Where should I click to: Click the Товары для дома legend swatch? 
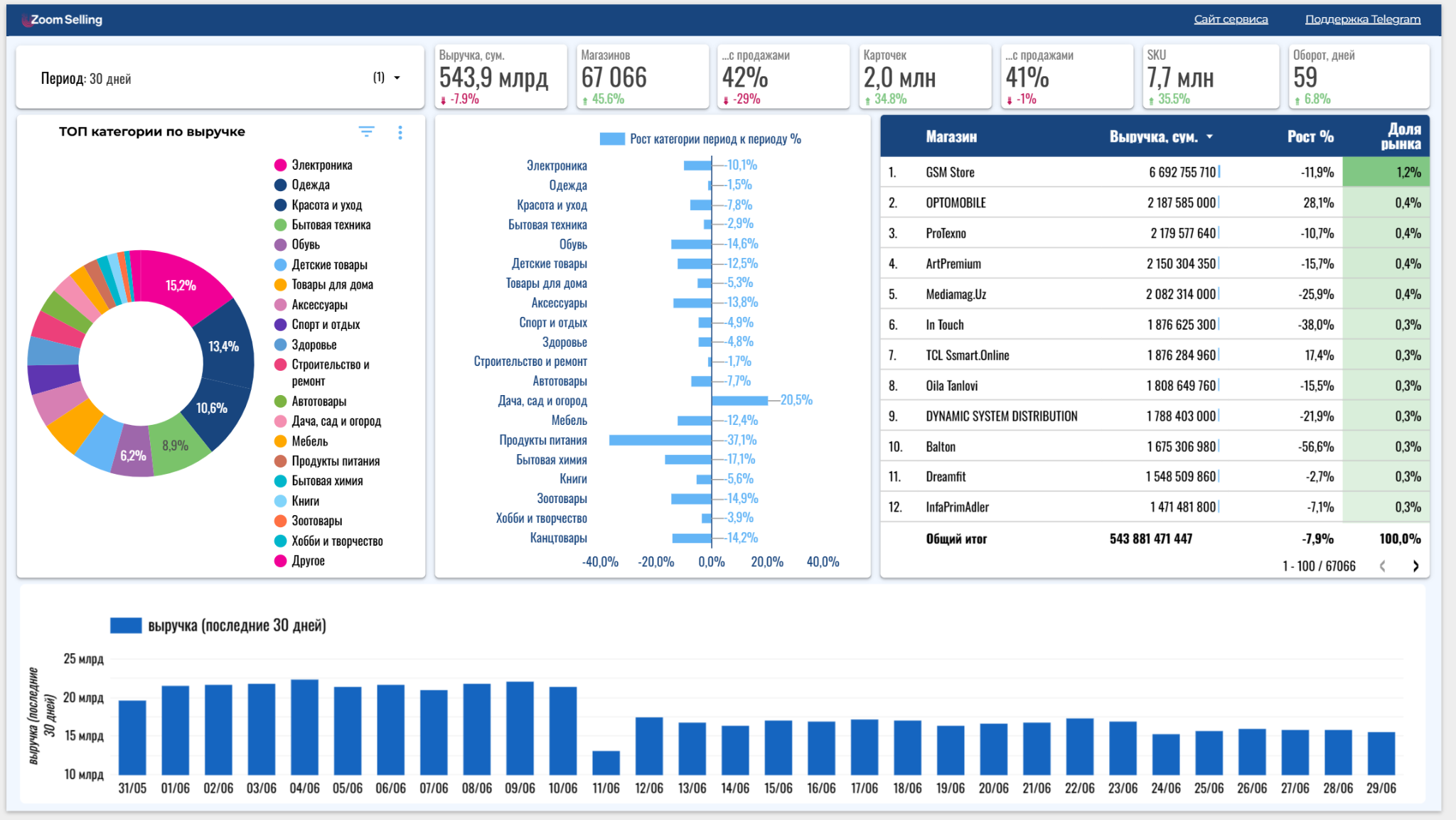tap(280, 285)
